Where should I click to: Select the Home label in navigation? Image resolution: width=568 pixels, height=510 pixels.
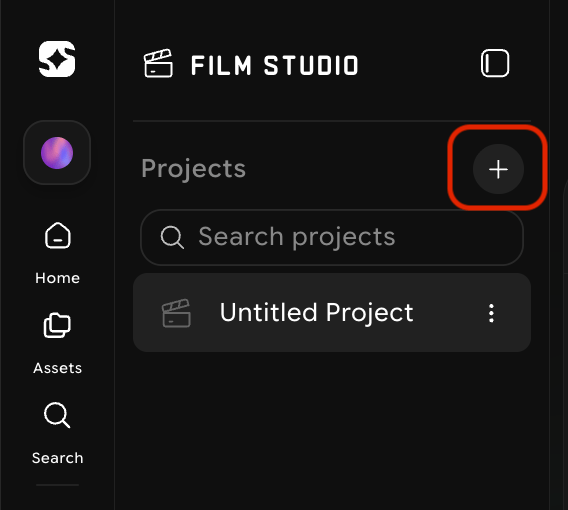pyautogui.click(x=57, y=278)
